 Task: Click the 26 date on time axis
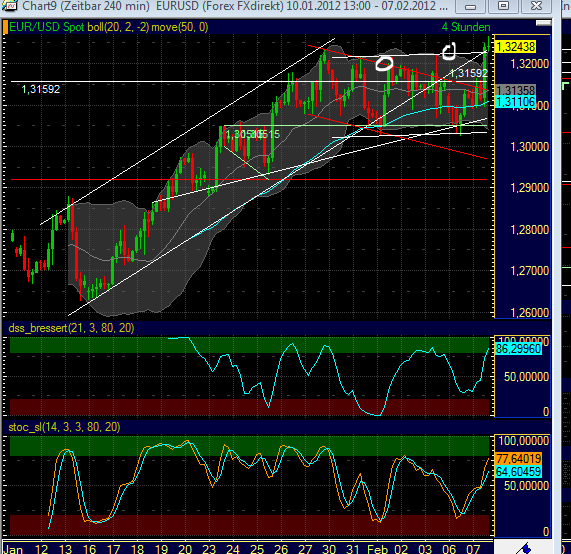(x=281, y=549)
